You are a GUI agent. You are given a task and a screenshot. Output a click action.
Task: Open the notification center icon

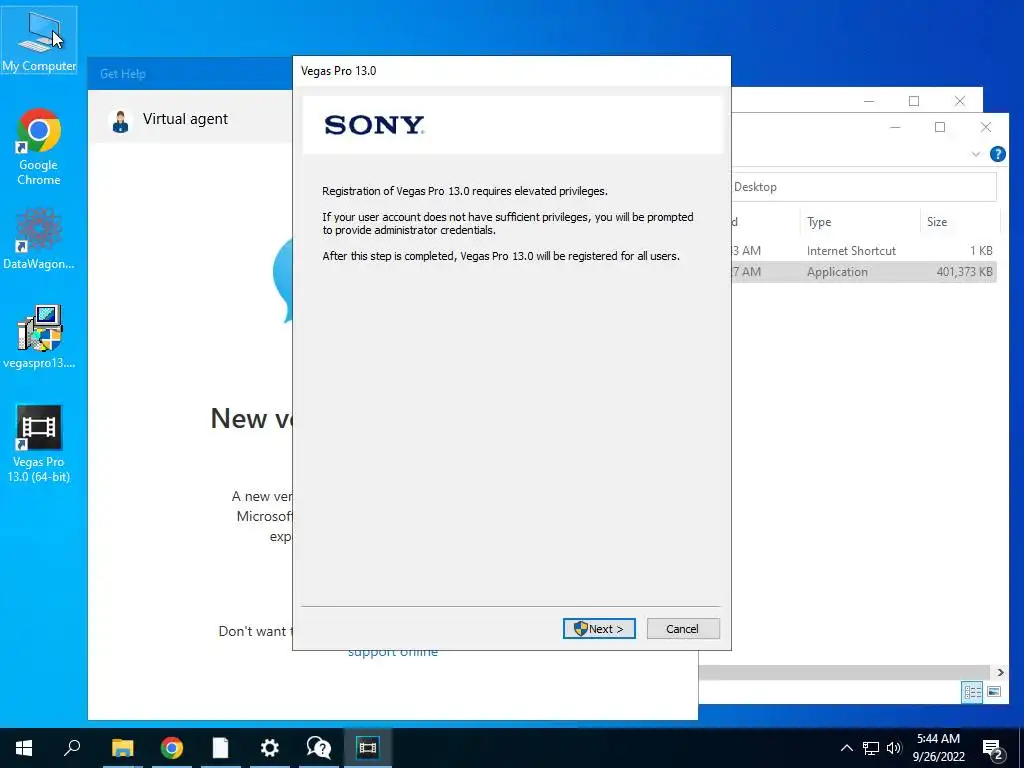coord(993,749)
